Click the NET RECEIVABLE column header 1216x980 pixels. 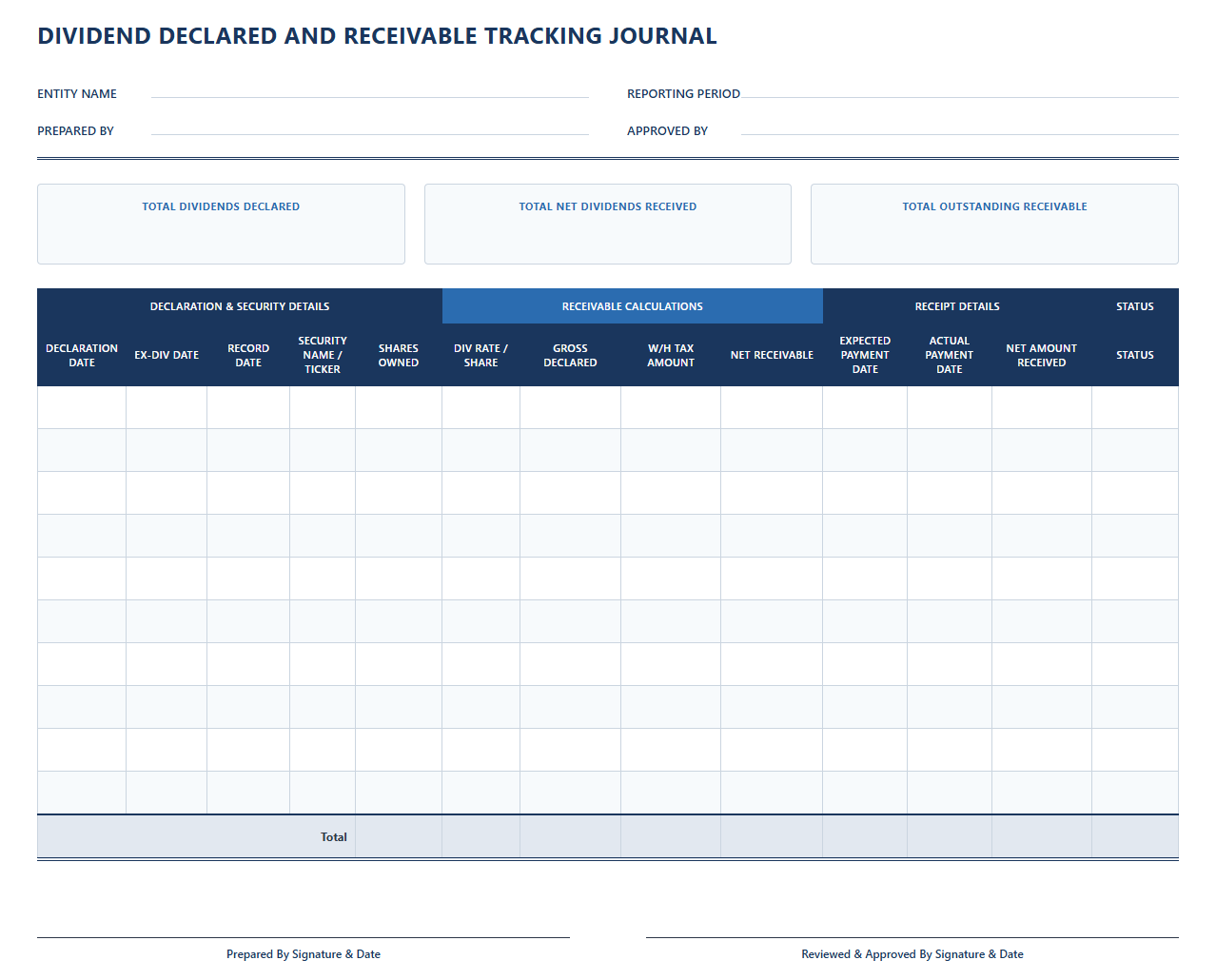point(772,355)
